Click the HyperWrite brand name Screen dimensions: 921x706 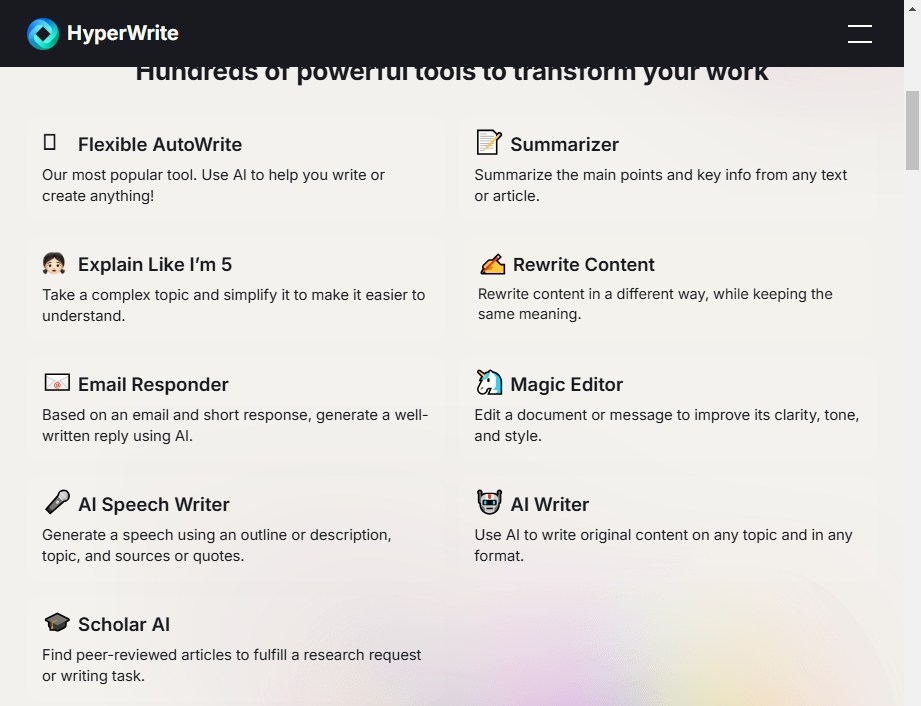[x=122, y=33]
